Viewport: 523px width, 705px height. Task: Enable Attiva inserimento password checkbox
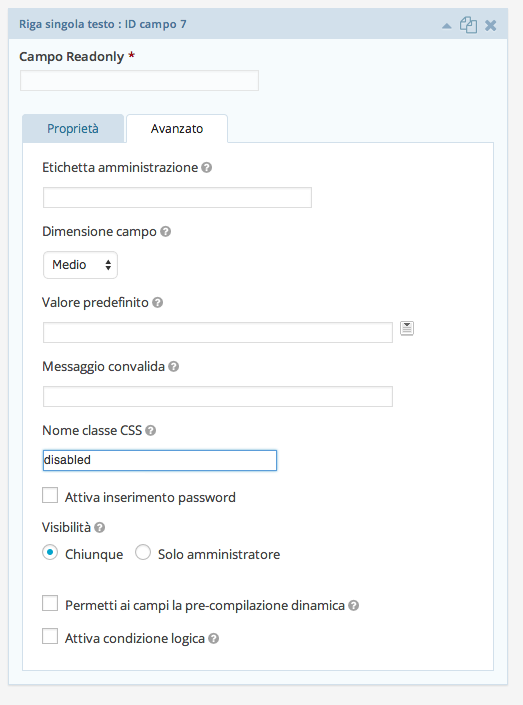coord(50,495)
